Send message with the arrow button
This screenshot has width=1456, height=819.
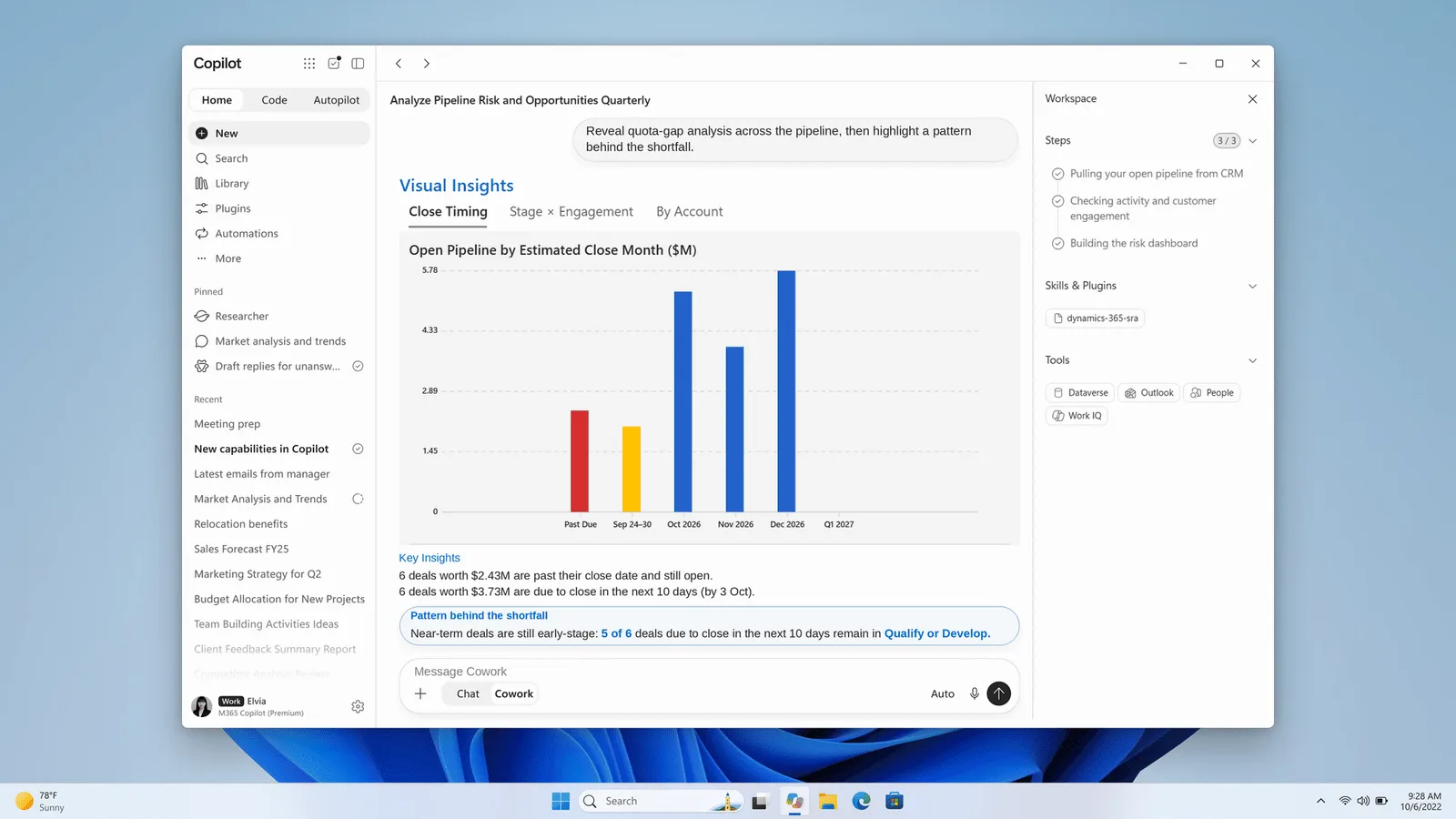(x=998, y=693)
